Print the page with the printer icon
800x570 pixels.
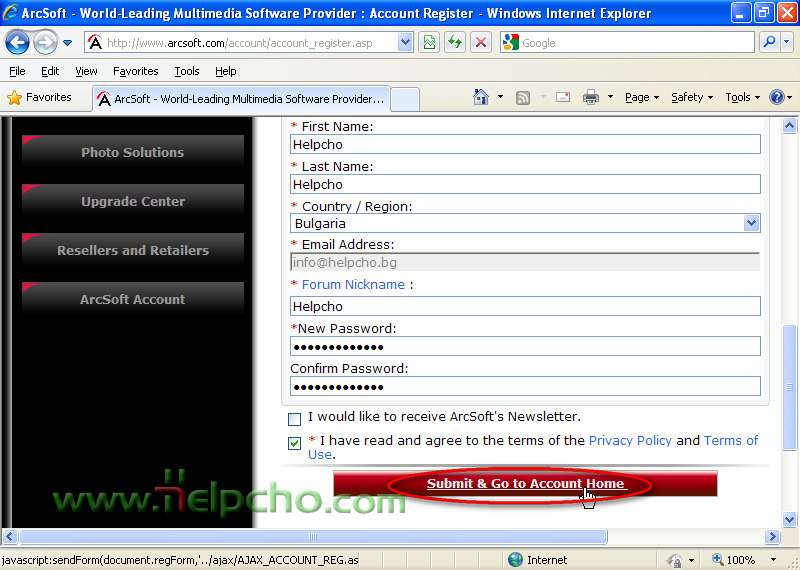(x=591, y=97)
